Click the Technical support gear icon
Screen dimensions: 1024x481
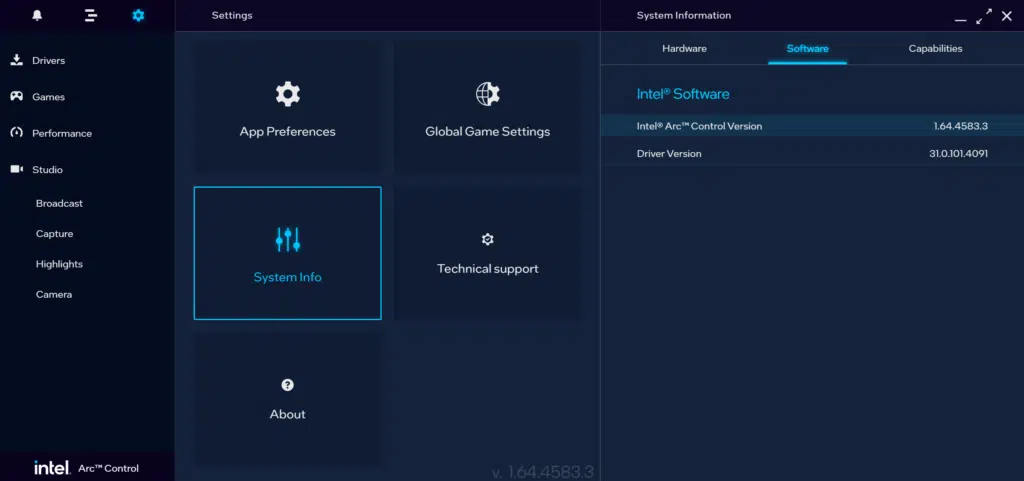487,240
